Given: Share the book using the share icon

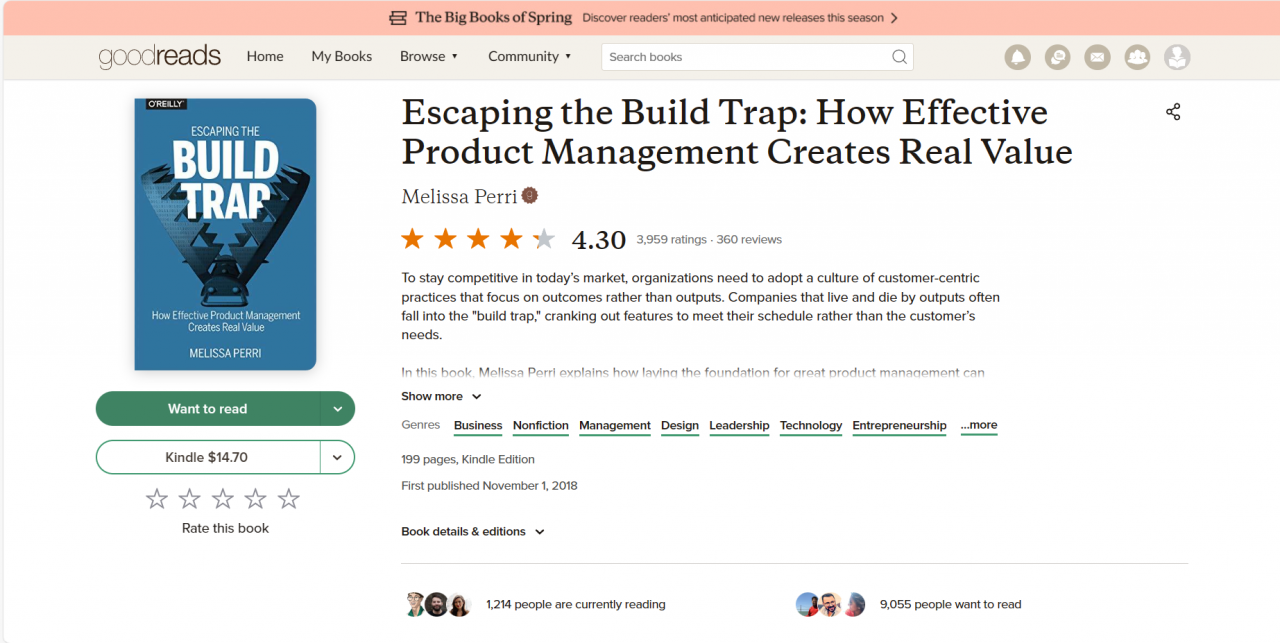Looking at the screenshot, I should pos(1172,111).
